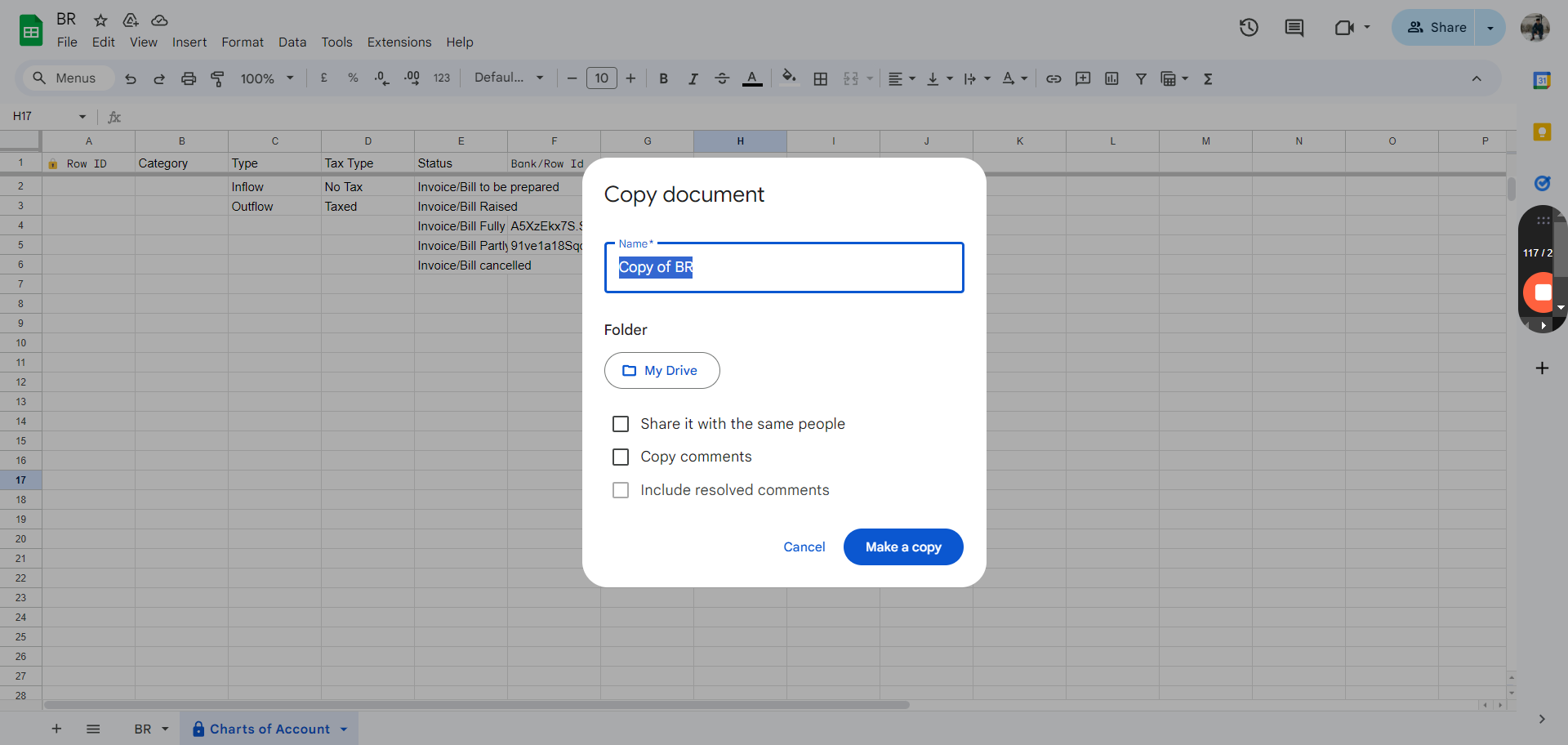The height and width of the screenshot is (745, 1568).
Task: Open Google Tasks side panel icon
Action: pos(1542,183)
